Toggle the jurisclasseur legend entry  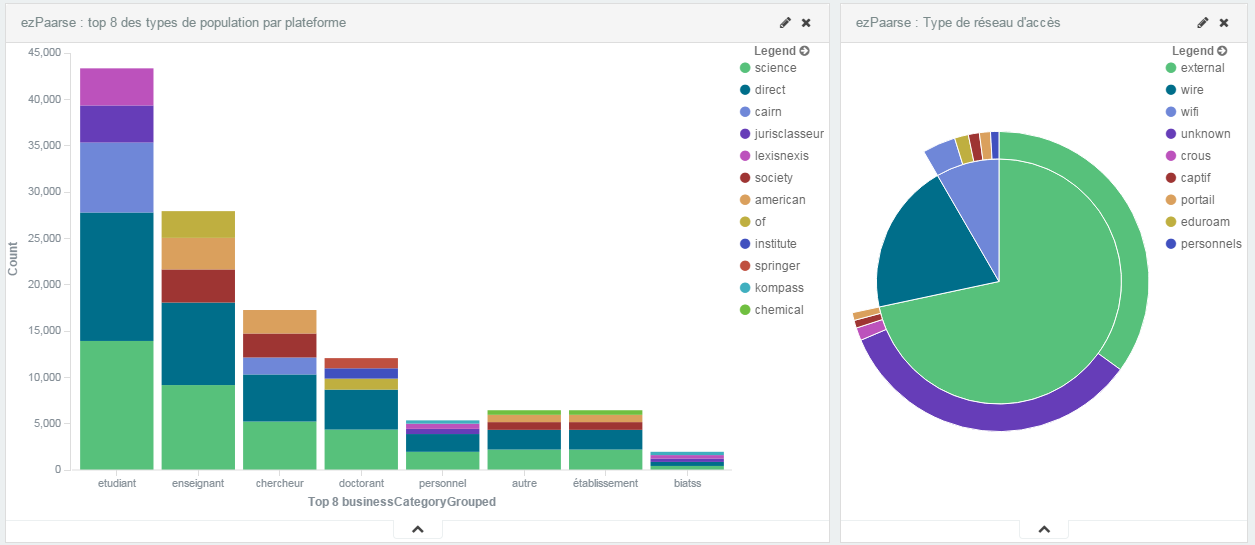(789, 134)
